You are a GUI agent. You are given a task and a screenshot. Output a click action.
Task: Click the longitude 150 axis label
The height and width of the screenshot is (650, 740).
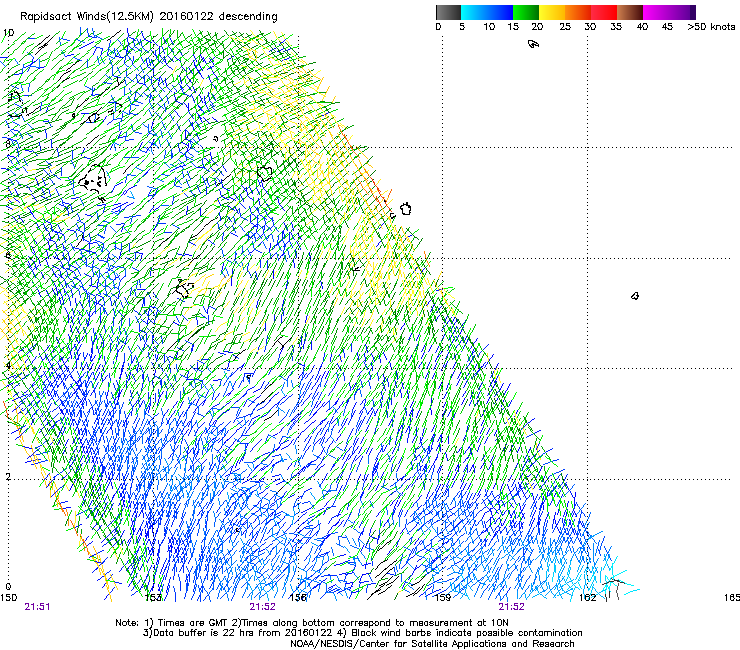tap(8, 598)
